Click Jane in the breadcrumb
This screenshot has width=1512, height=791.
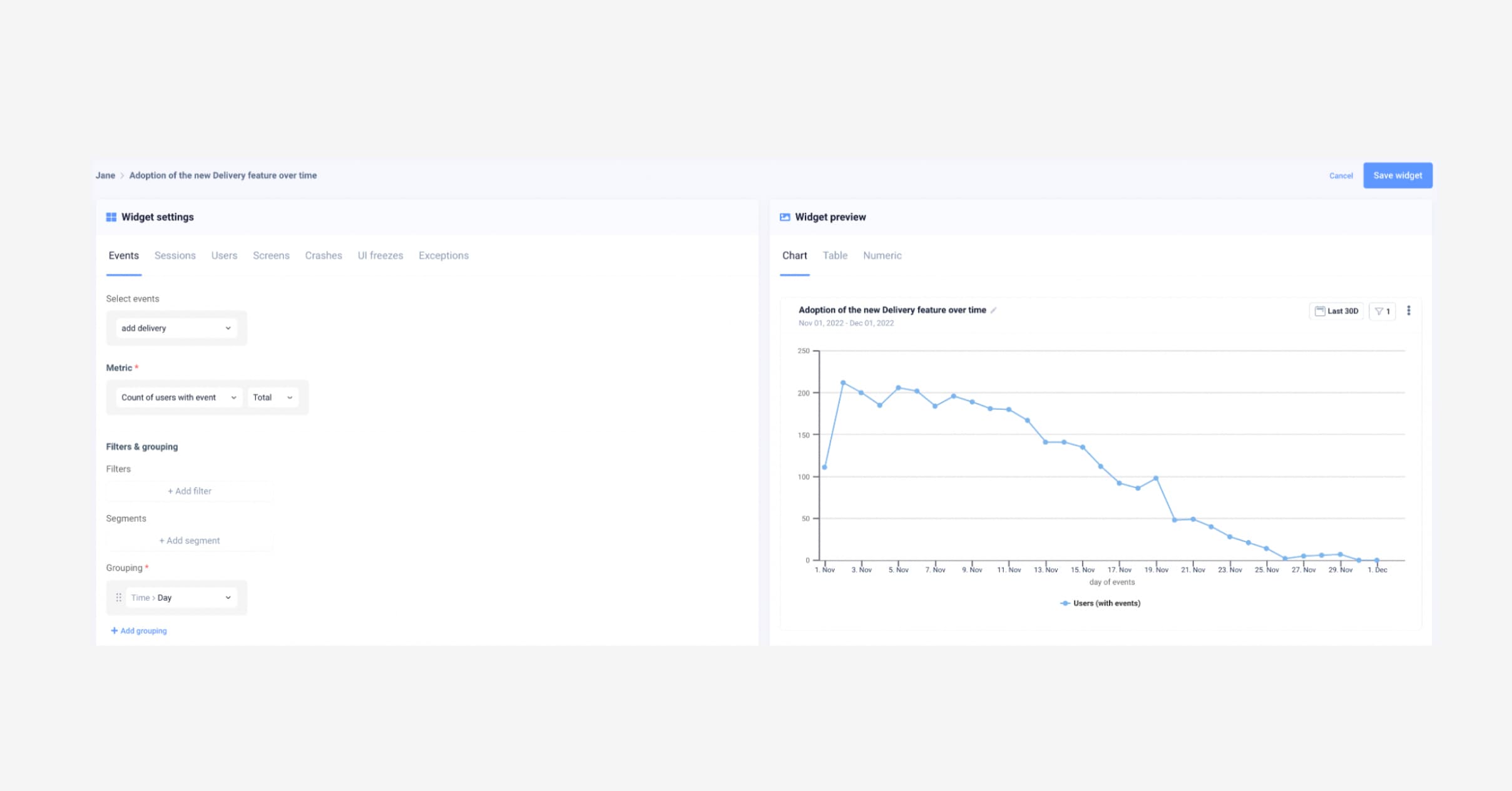click(x=105, y=175)
